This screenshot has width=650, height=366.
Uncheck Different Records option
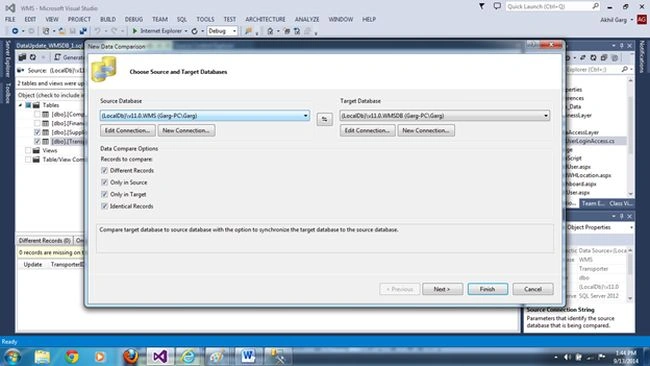104,170
